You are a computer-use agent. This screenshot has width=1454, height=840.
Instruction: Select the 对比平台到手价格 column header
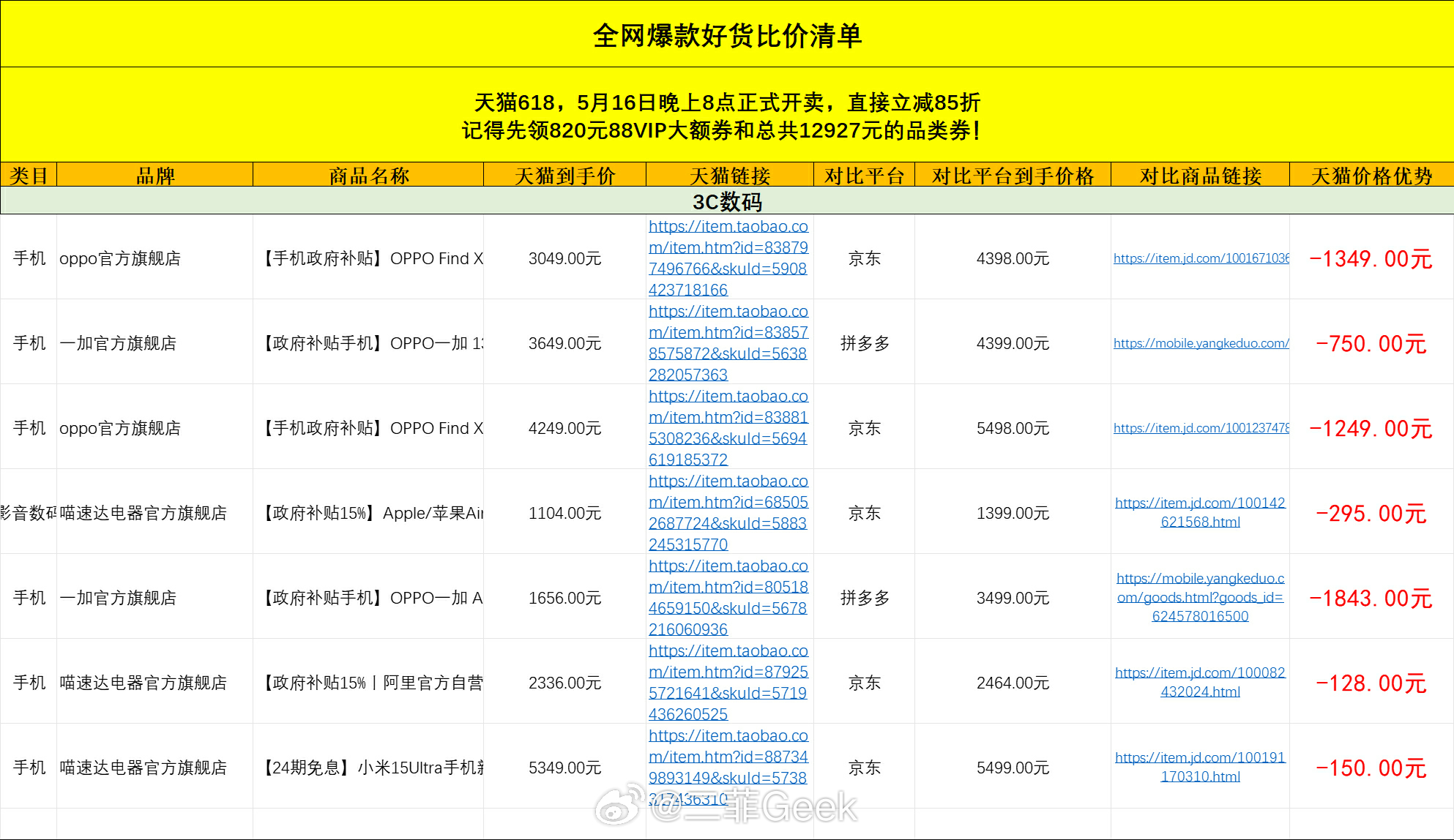1013,176
